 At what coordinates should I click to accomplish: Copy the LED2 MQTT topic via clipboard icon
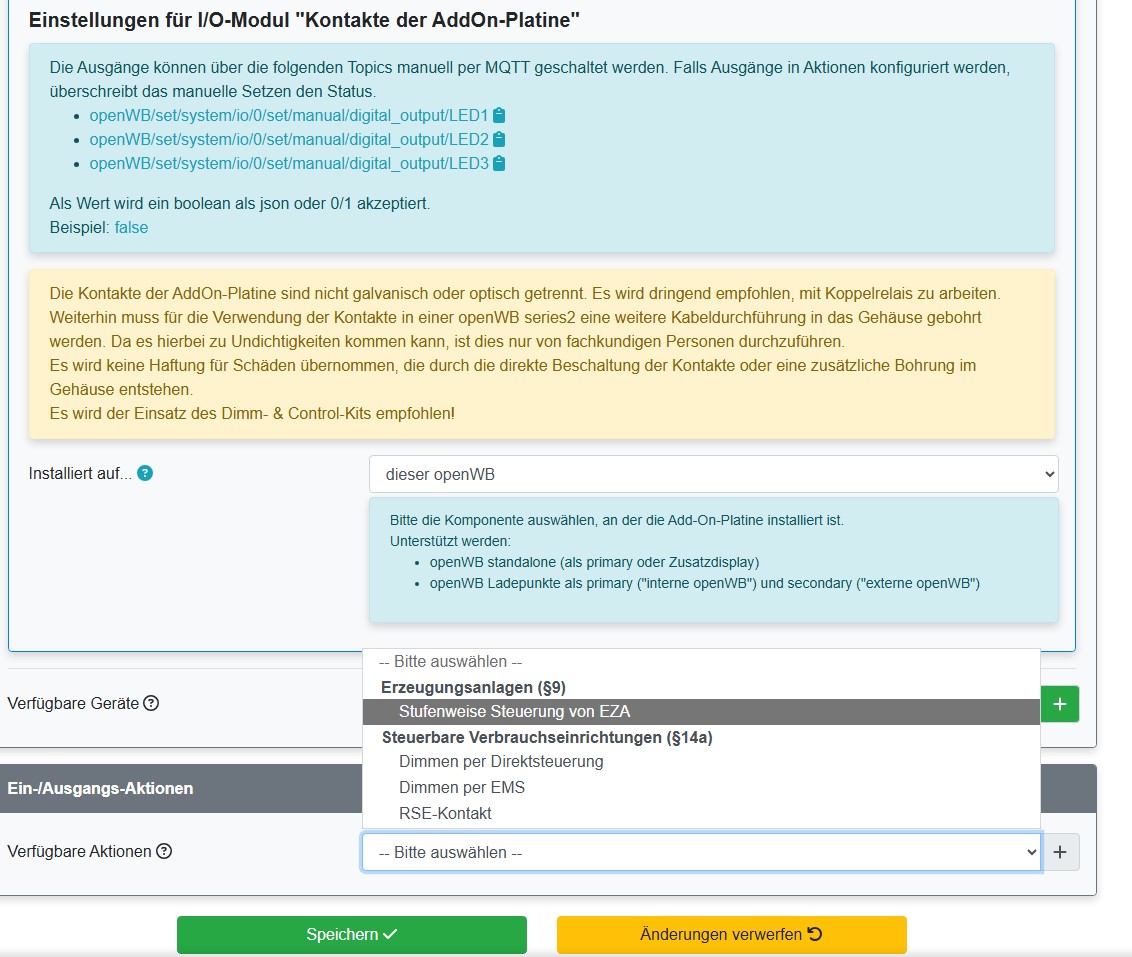[x=499, y=139]
